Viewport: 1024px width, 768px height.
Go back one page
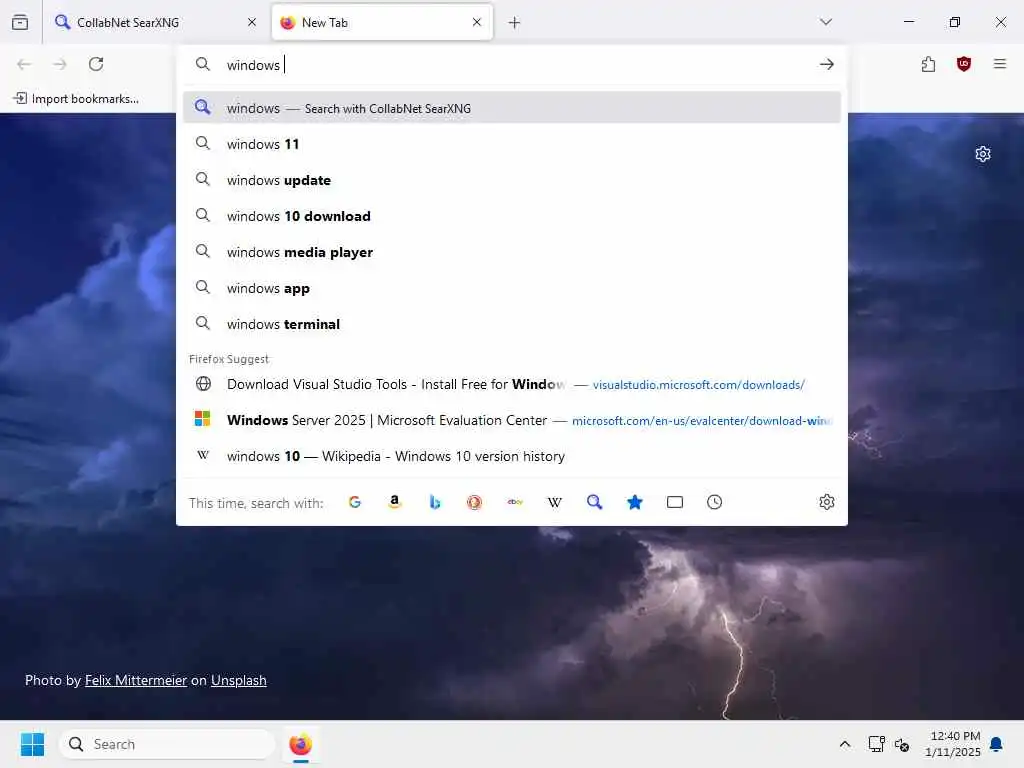click(24, 64)
